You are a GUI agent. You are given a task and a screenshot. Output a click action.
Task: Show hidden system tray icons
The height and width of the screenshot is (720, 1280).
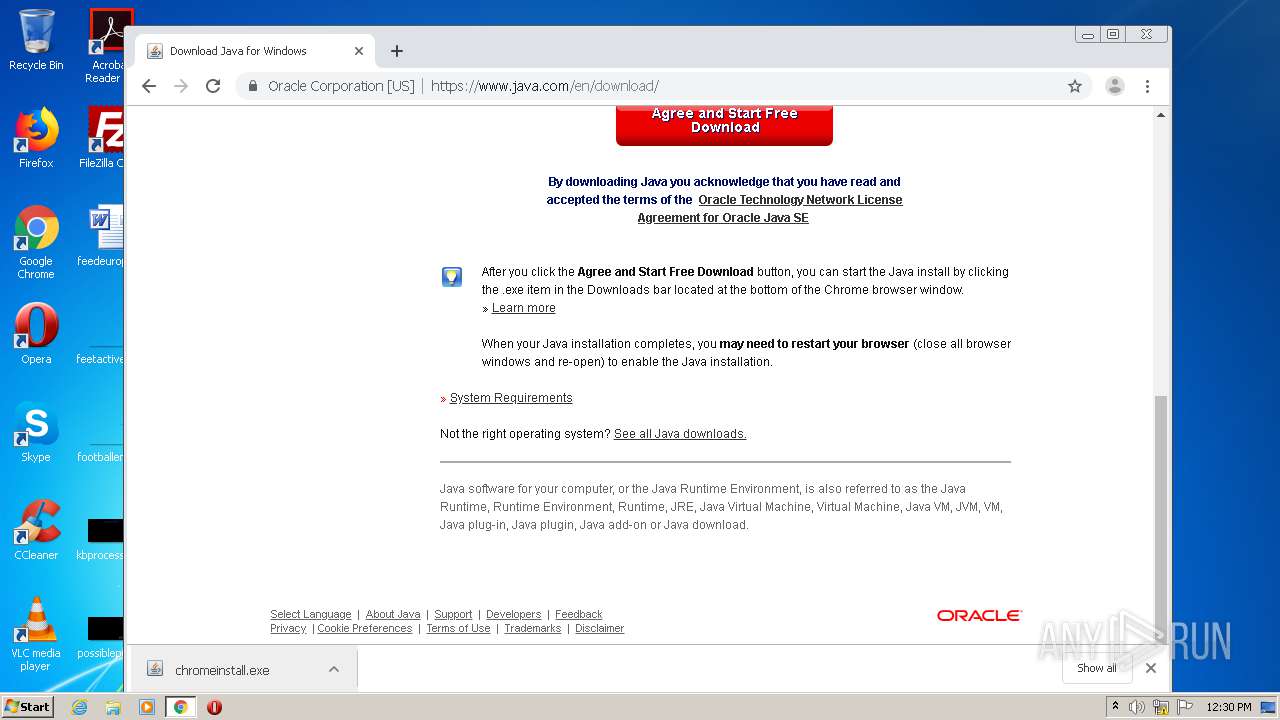coord(1116,707)
